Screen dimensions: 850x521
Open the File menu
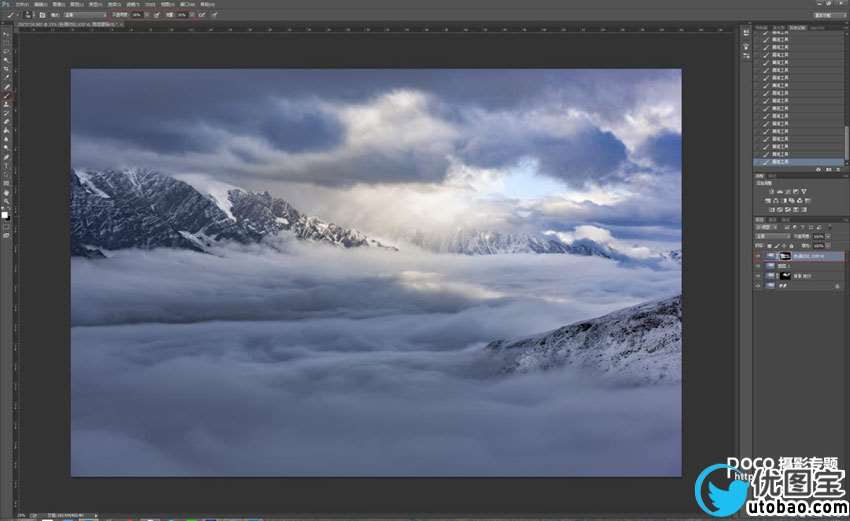click(x=23, y=4)
